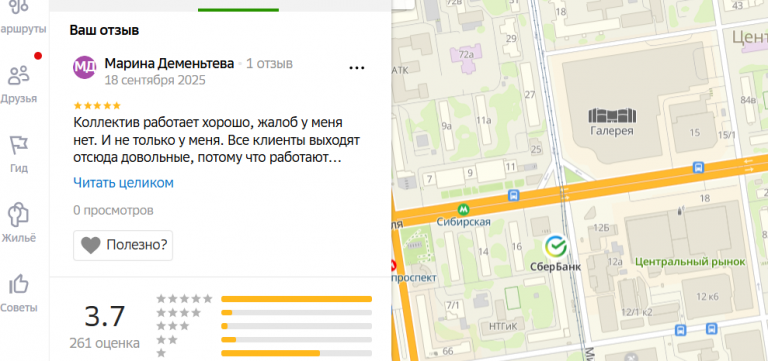Click the Сибирская metro station icon
The height and width of the screenshot is (361, 768).
click(x=464, y=210)
